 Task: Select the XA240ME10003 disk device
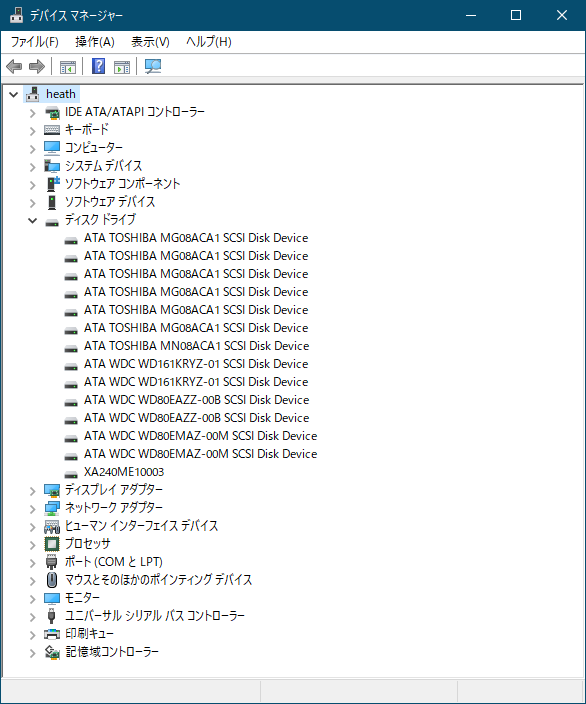coord(124,472)
